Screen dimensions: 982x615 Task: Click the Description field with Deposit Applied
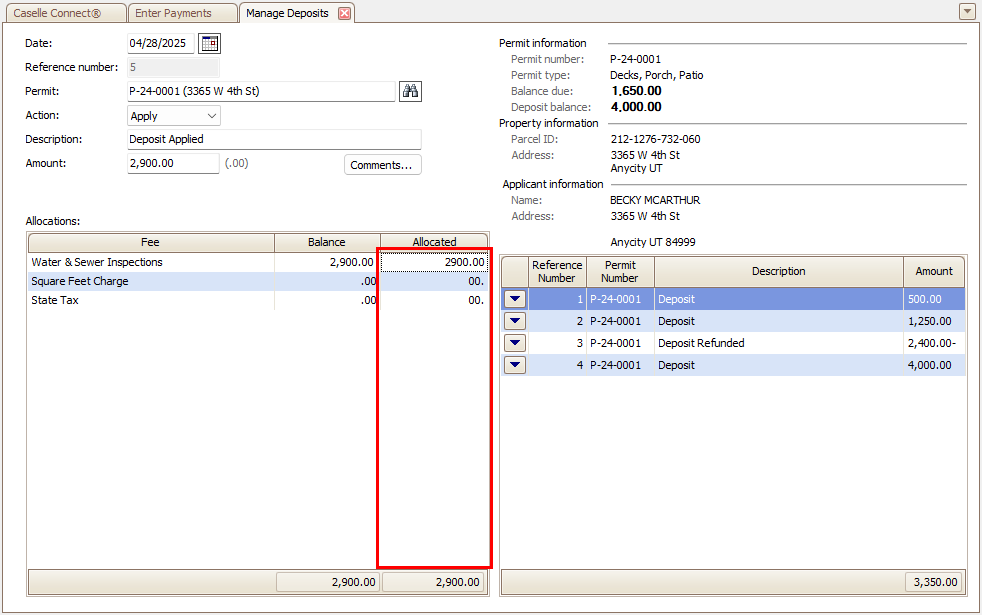click(x=274, y=139)
